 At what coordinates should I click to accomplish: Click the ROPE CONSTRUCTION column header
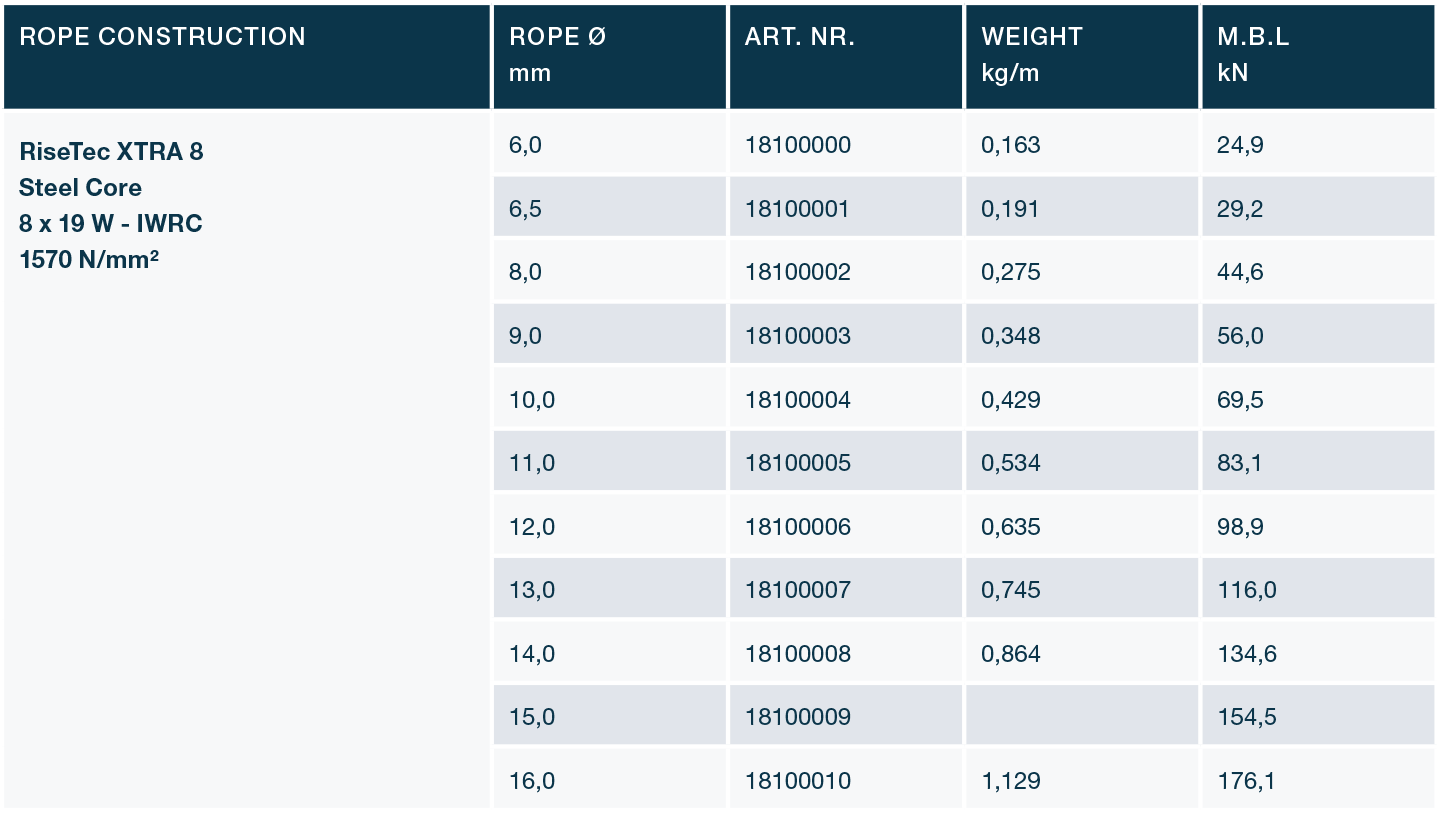247,57
